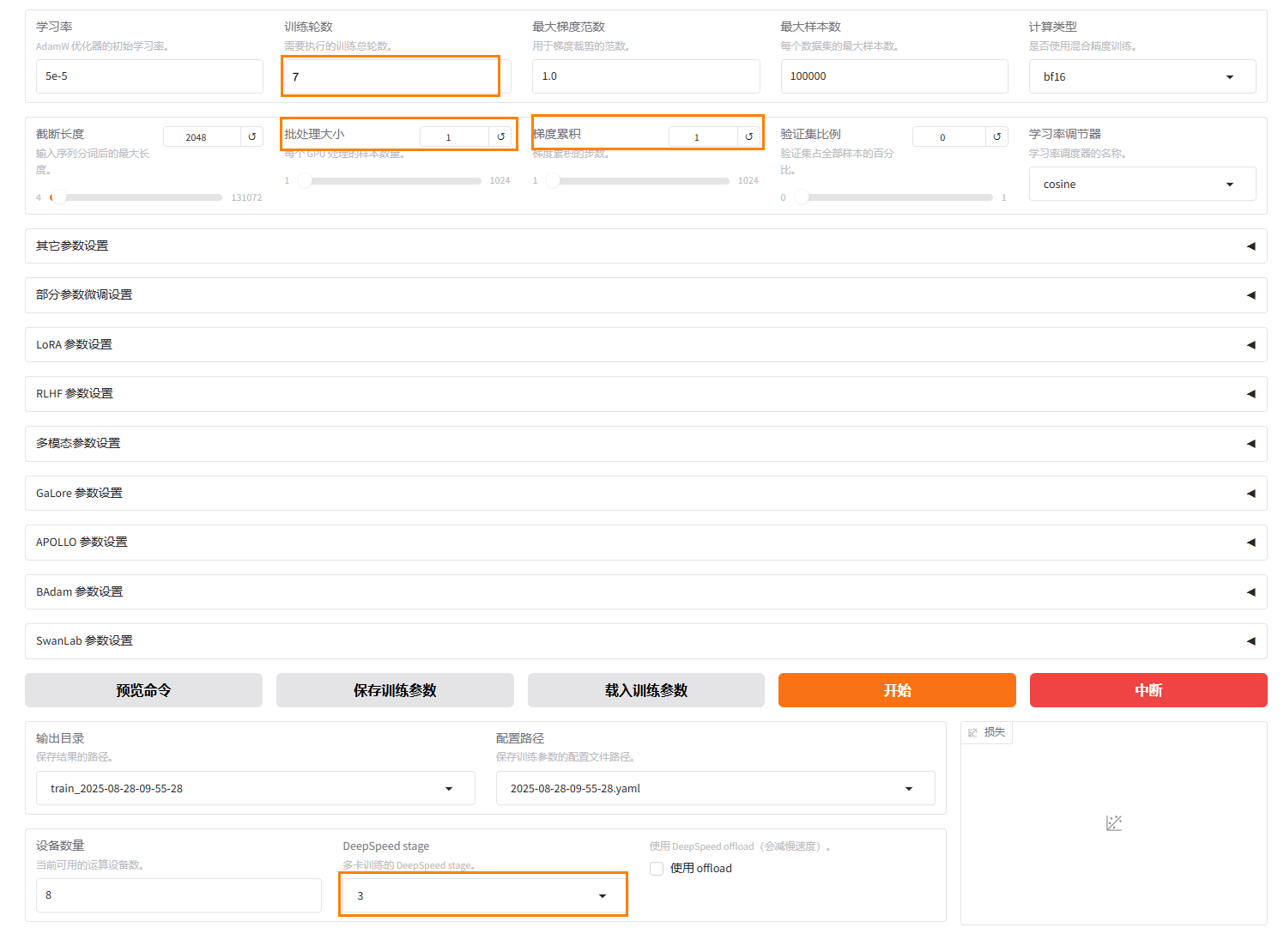
Task: Open the 学习率调节器 cosine dropdown
Action: (1142, 185)
